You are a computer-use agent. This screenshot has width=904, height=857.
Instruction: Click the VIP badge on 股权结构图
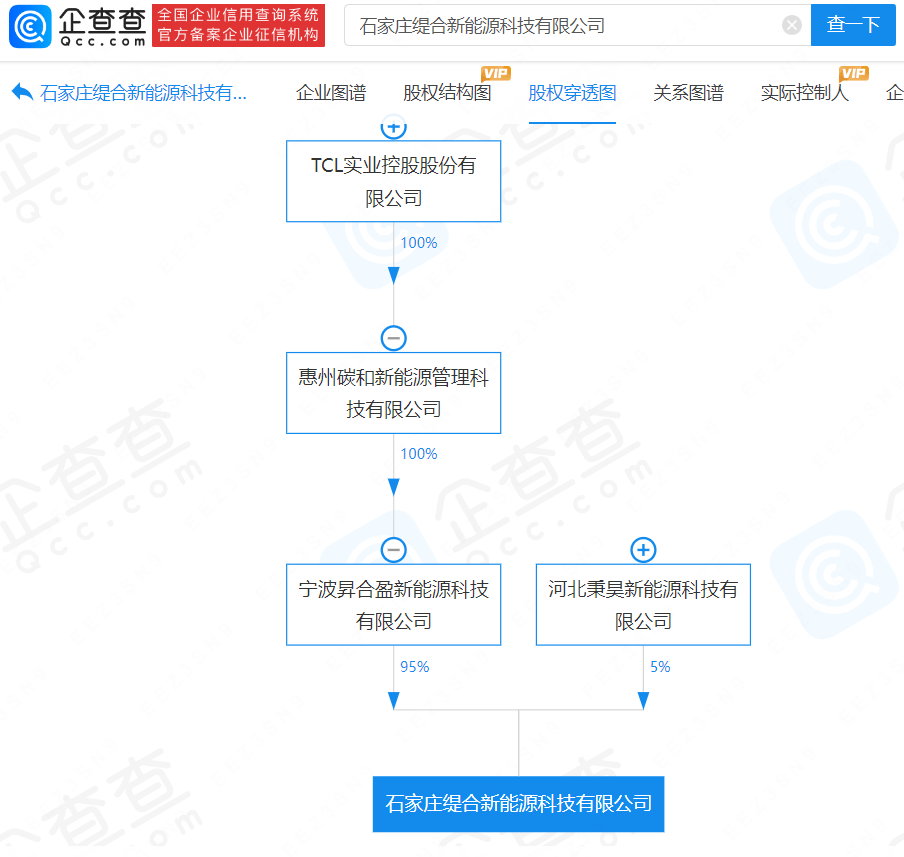[496, 73]
